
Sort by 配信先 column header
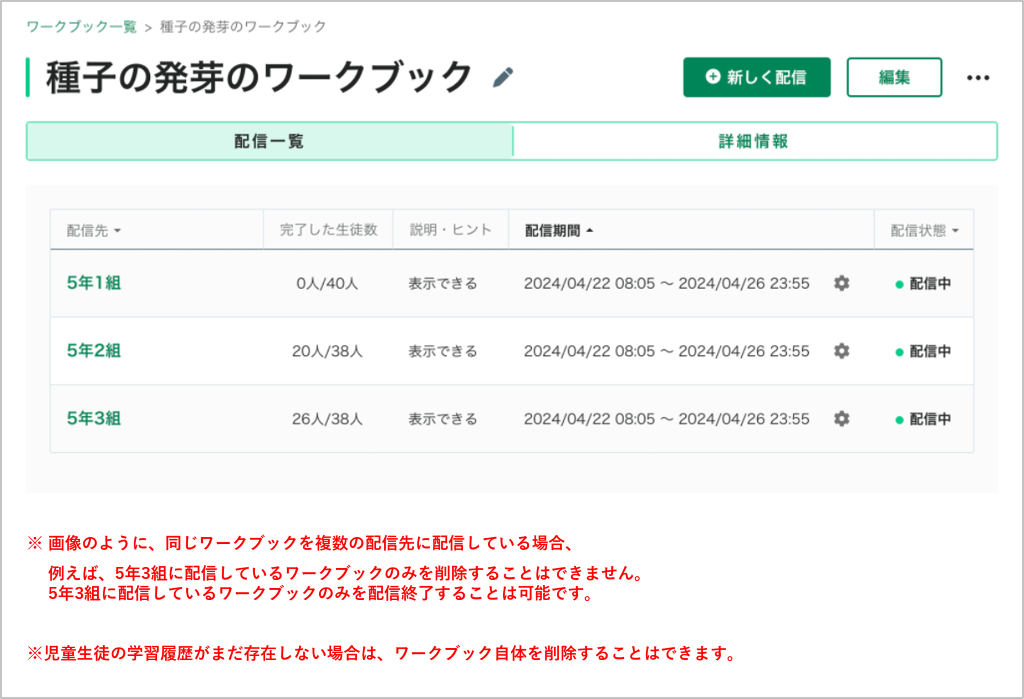(93, 231)
